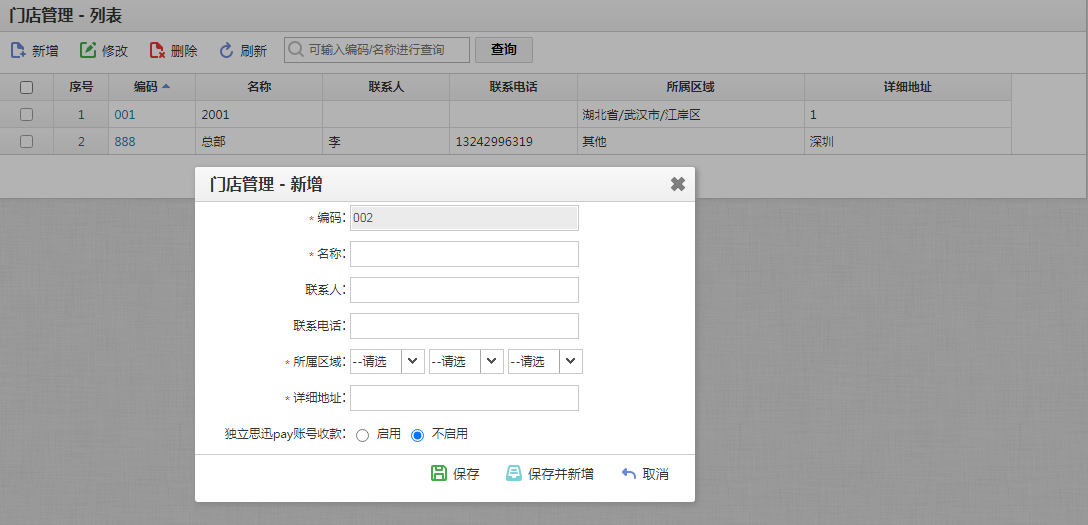The width and height of the screenshot is (1088, 525).
Task: Open the second 所属区域 city dropdown
Action: tap(466, 361)
